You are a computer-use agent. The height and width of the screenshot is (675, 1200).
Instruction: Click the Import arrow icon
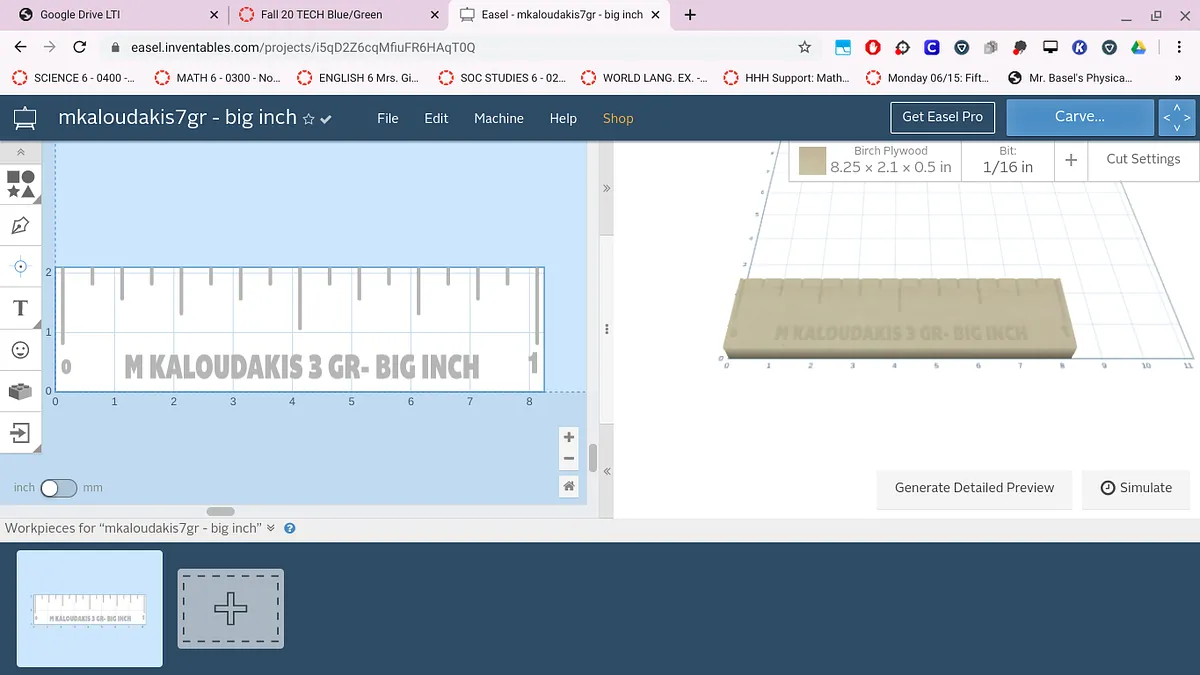tap(20, 433)
